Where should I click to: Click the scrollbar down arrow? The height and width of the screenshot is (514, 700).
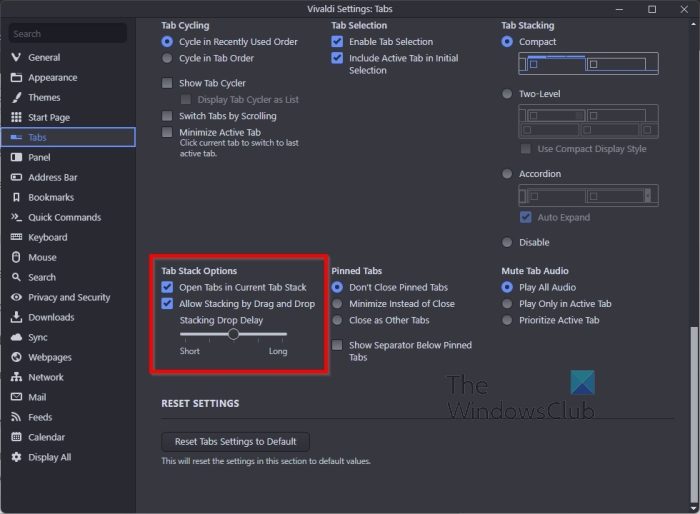click(x=693, y=508)
